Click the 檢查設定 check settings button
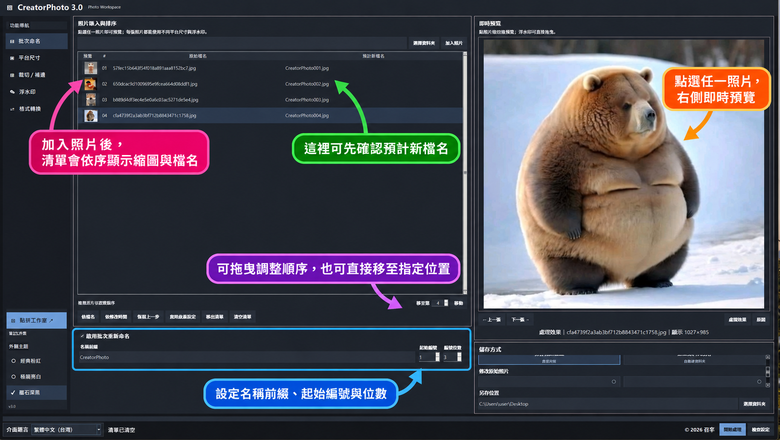 tap(761, 430)
